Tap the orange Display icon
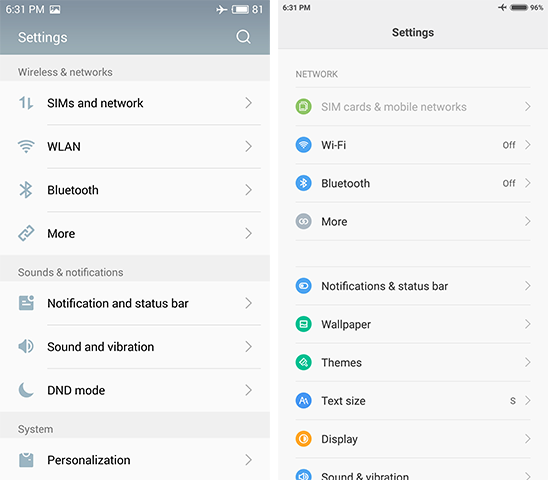The height and width of the screenshot is (480, 548). [303, 439]
